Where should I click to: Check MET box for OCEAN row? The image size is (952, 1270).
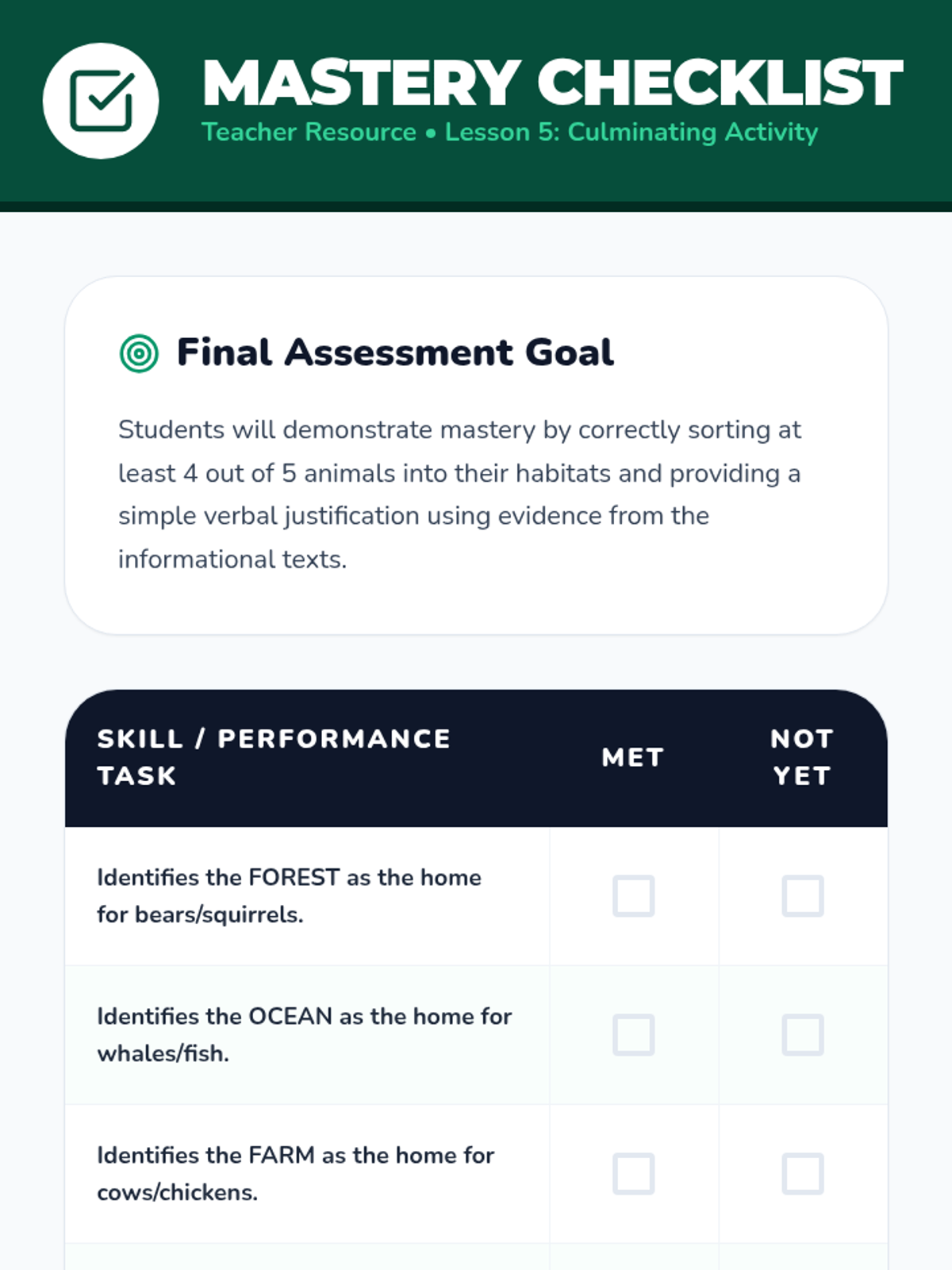(633, 1035)
